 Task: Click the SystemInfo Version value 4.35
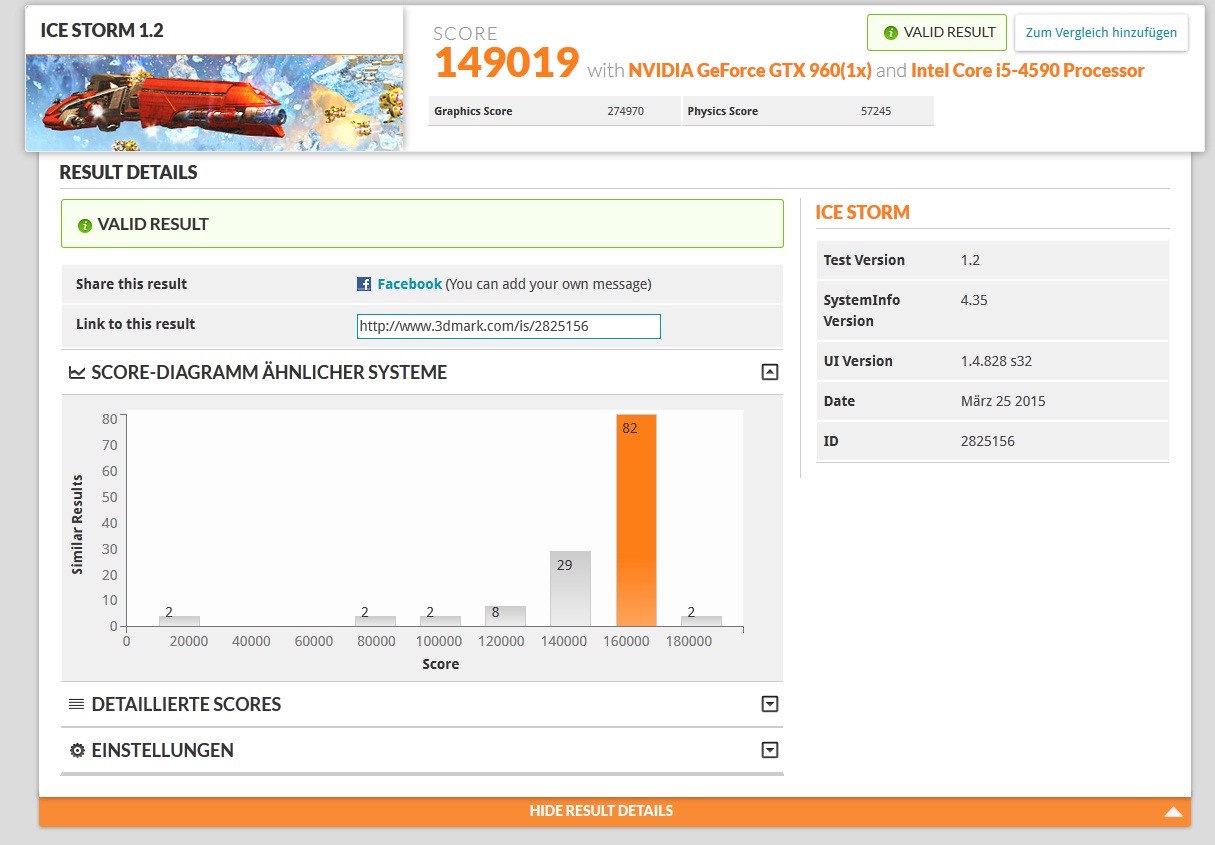click(974, 300)
